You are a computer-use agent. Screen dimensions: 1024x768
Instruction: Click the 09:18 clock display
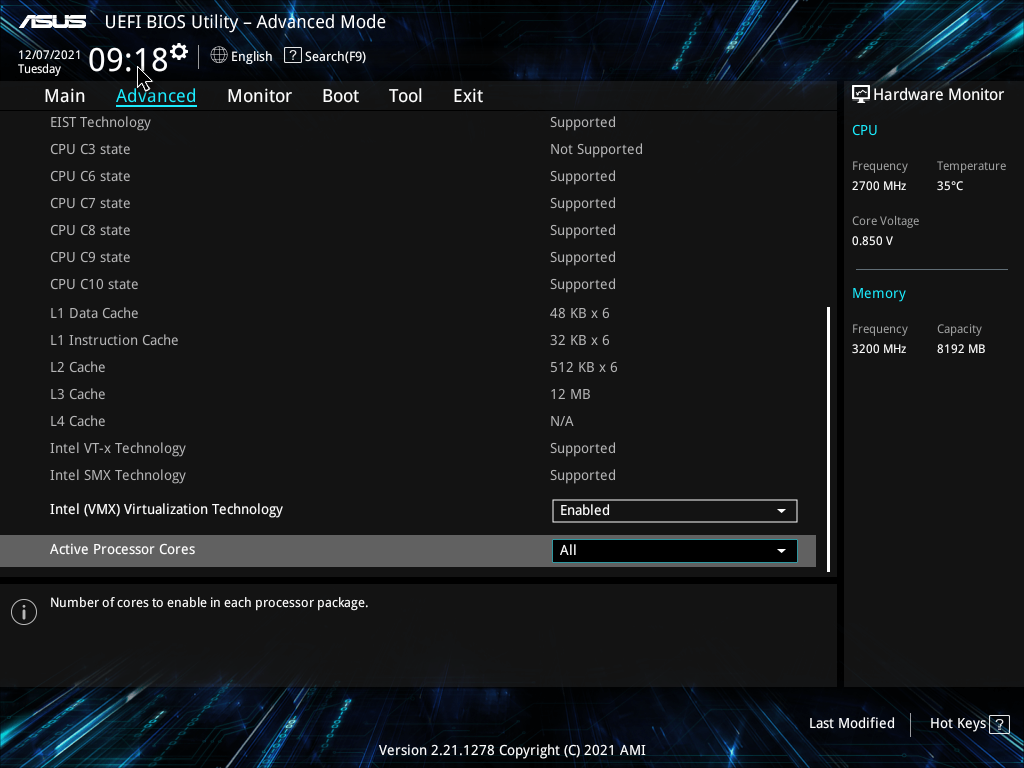click(x=128, y=59)
